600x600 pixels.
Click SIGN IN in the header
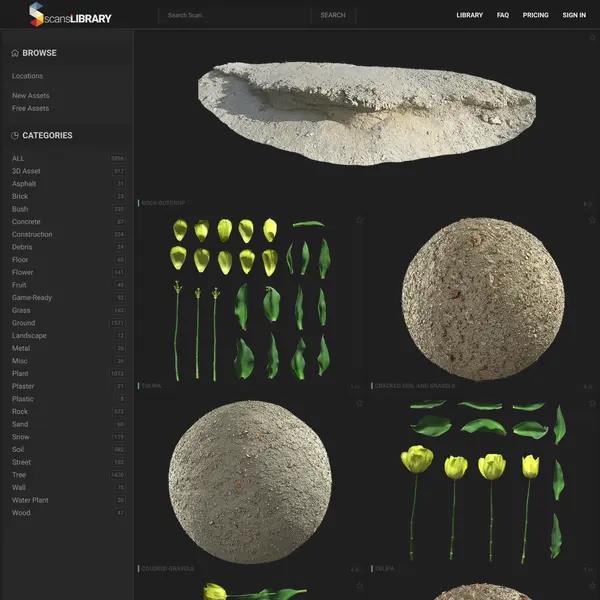coord(574,15)
